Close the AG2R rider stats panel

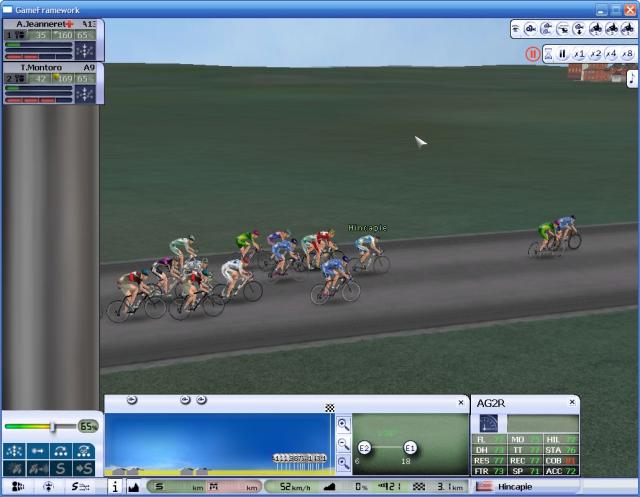(573, 402)
